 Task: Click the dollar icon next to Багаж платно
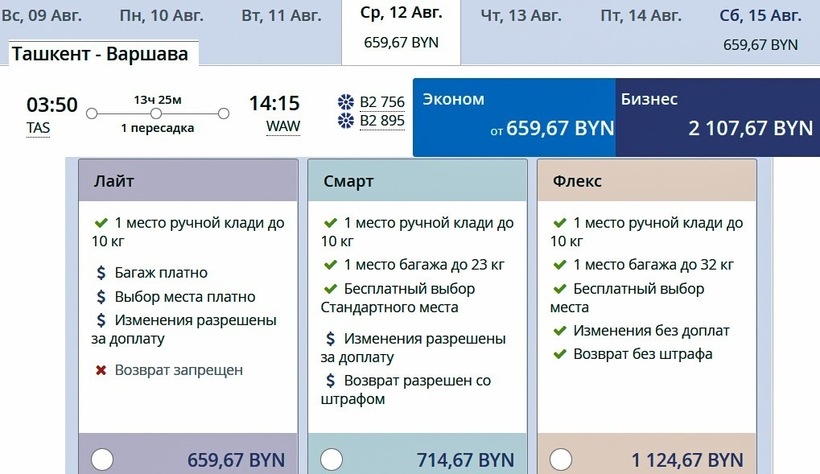[101, 272]
